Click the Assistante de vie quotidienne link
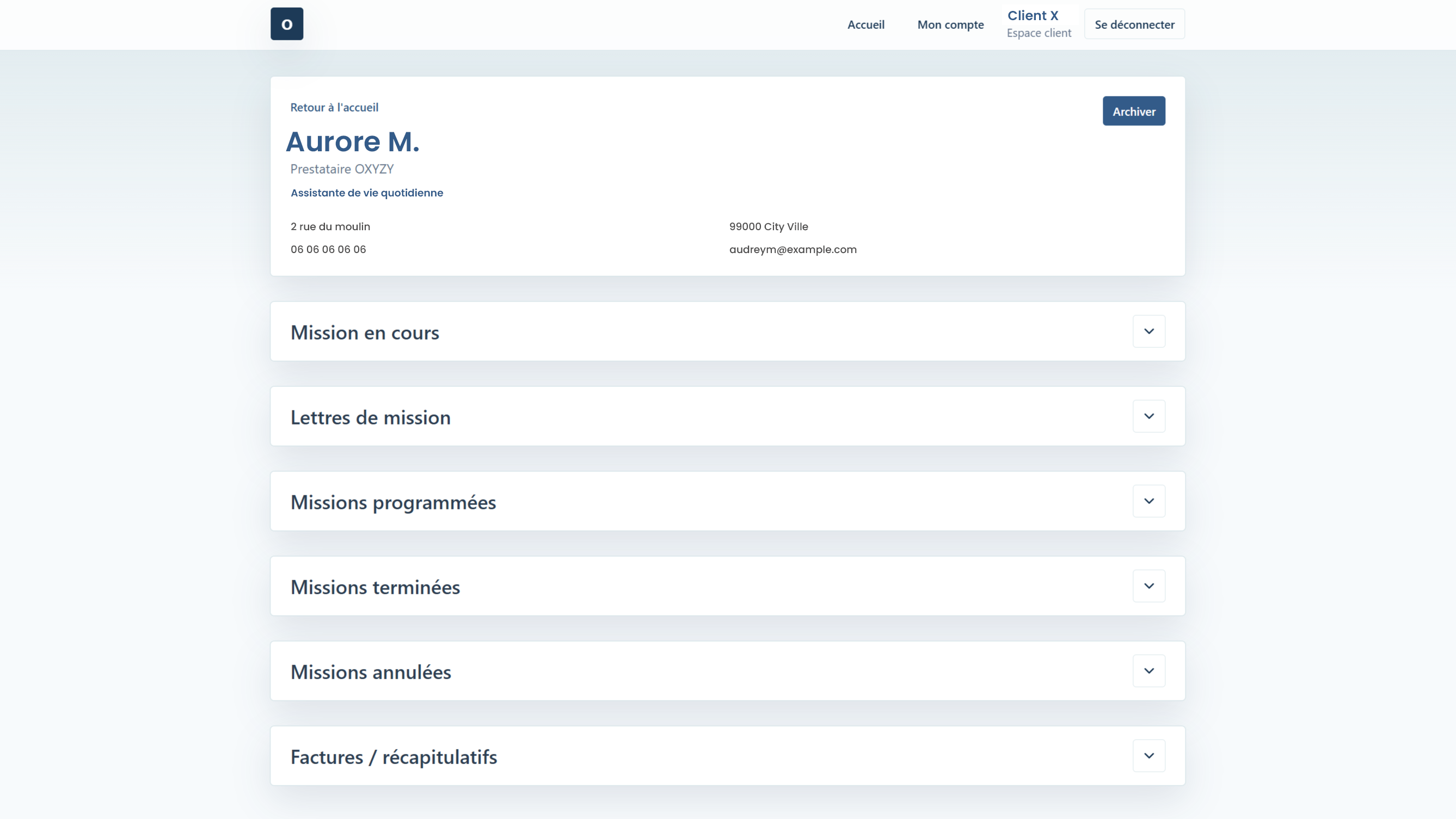Viewport: 1456px width, 819px height. (x=366, y=193)
